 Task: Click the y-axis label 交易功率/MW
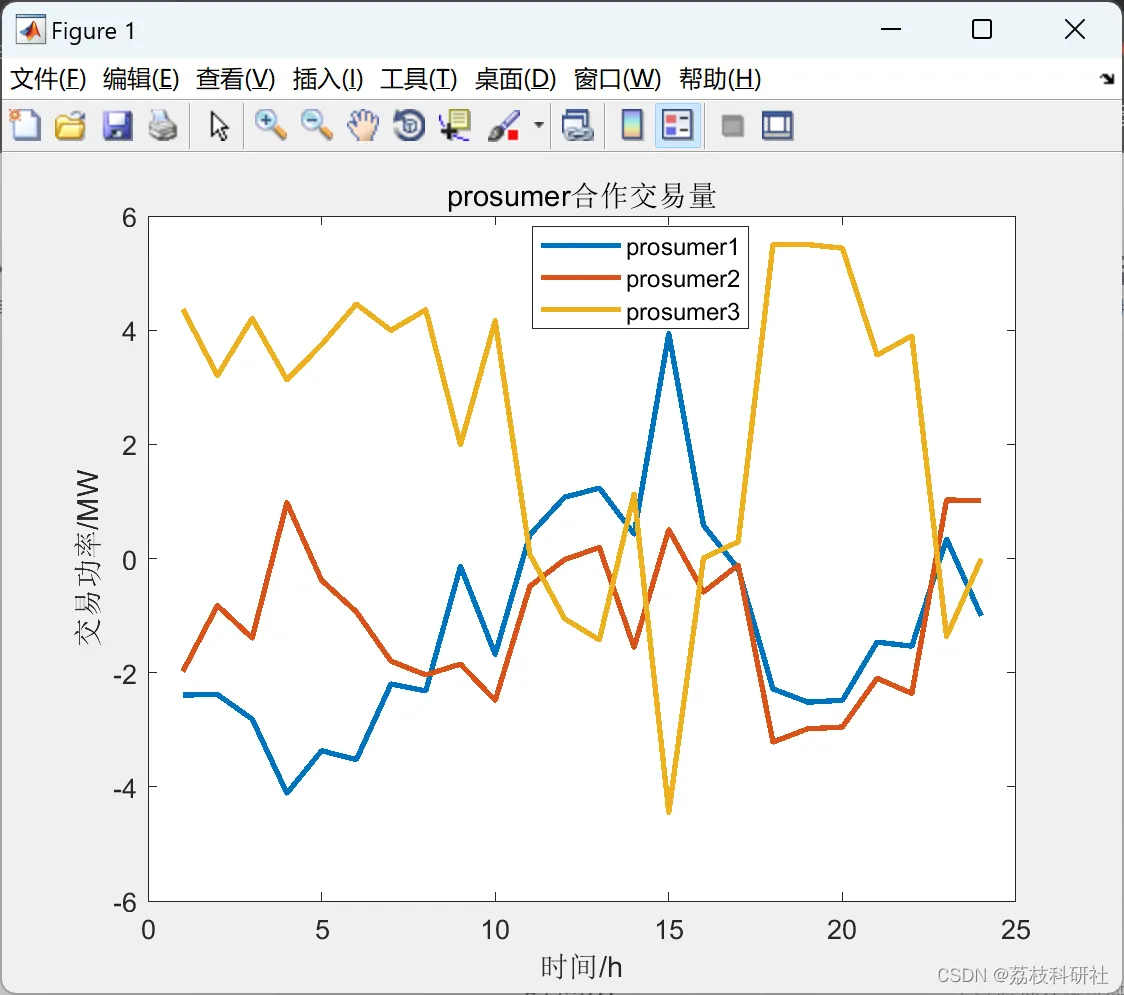(87, 558)
